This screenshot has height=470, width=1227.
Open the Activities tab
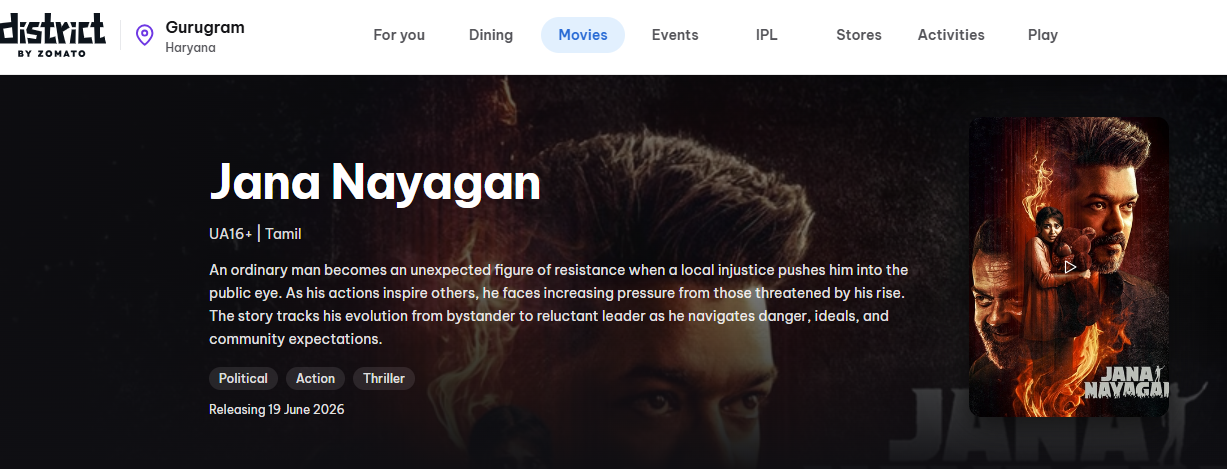[x=951, y=35]
